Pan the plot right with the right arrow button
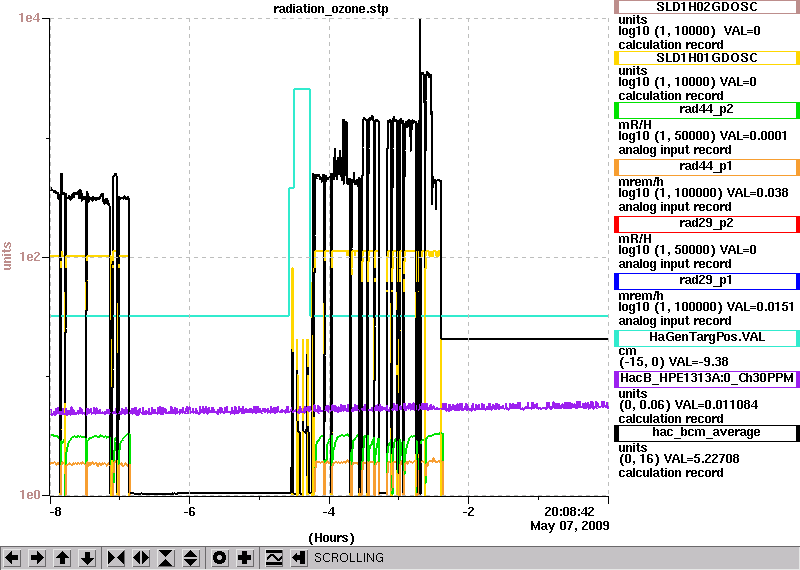 (x=37, y=558)
